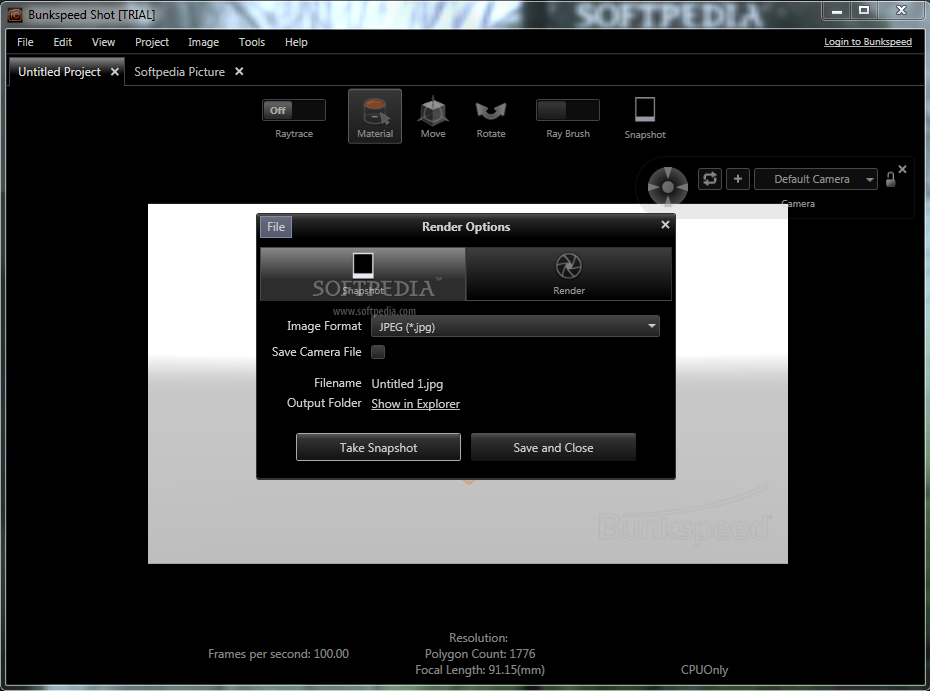
Task: Select the Material tool icon
Action: [x=375, y=116]
